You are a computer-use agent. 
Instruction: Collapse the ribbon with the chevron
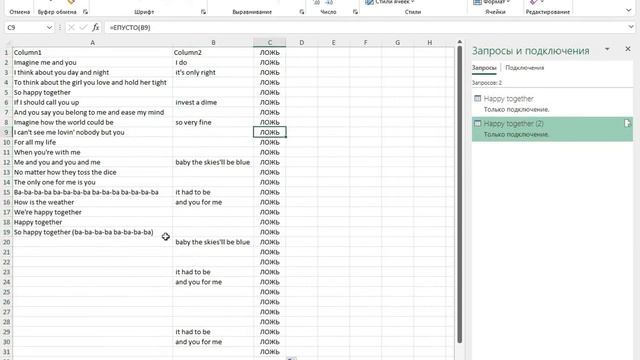click(x=629, y=10)
